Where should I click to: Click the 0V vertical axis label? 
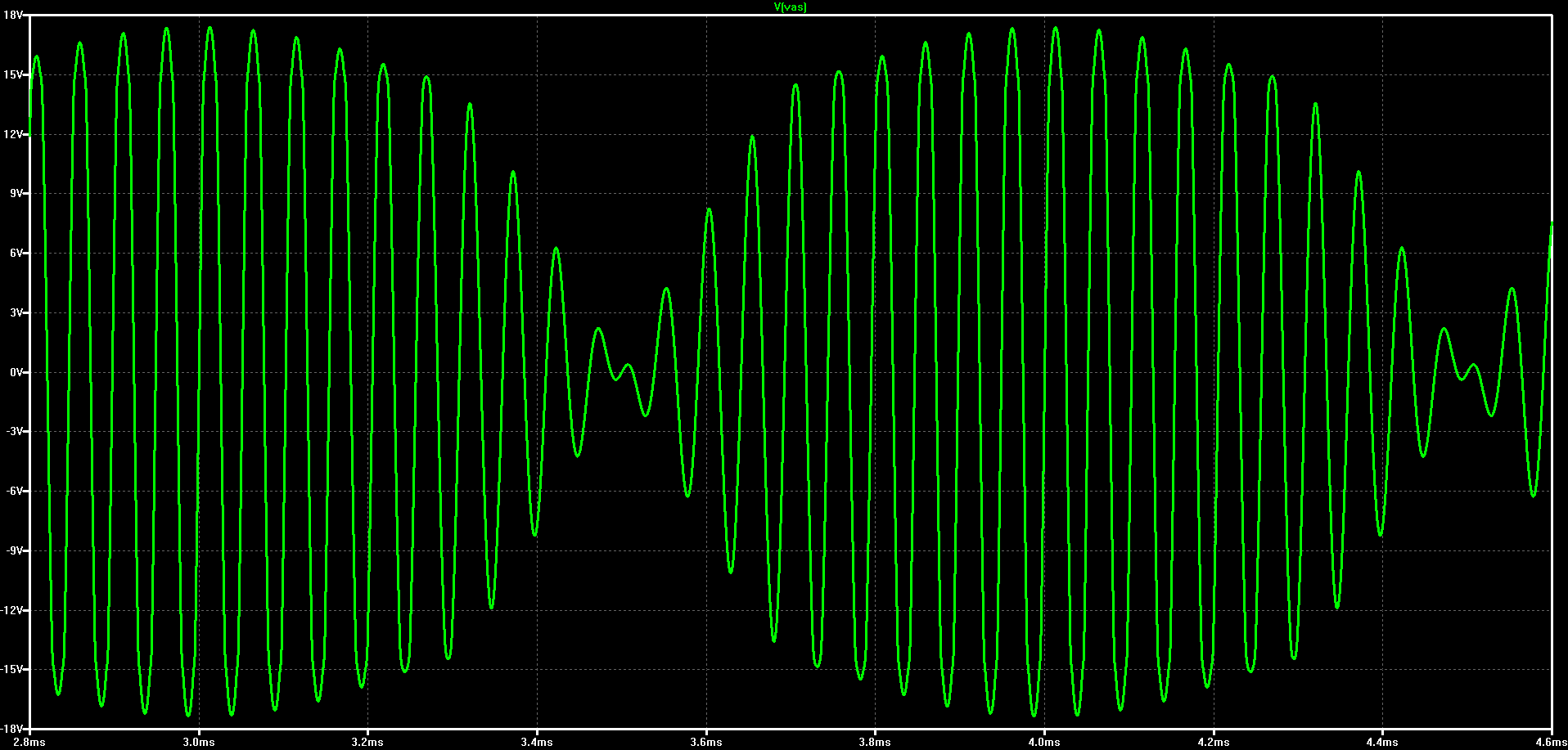[x=16, y=372]
